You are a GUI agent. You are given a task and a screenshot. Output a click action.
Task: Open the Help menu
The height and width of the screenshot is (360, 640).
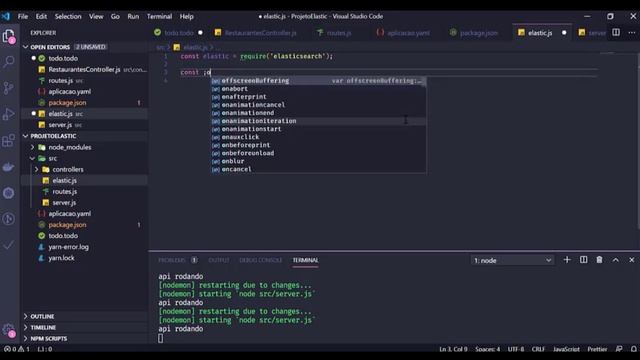[x=187, y=16]
